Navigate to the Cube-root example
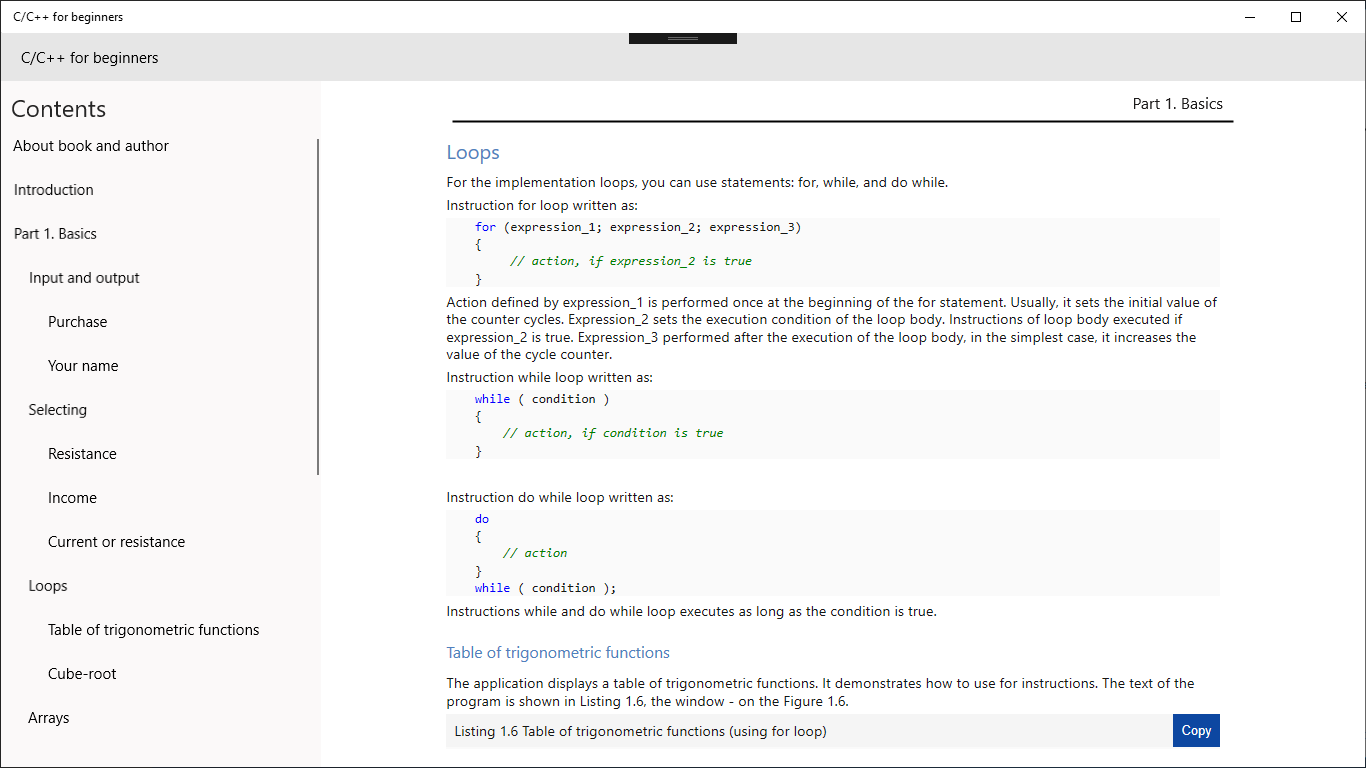This screenshot has width=1366, height=768. point(82,673)
